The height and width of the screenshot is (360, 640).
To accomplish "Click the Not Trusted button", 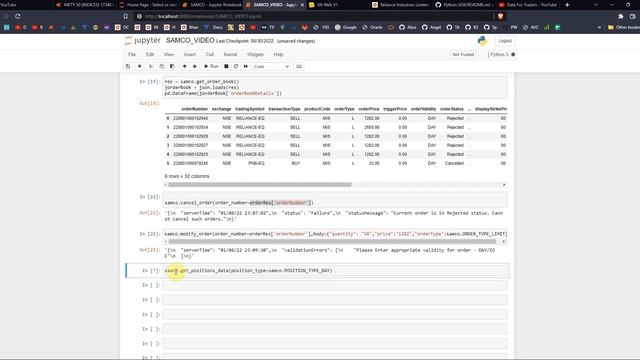I will (x=463, y=54).
